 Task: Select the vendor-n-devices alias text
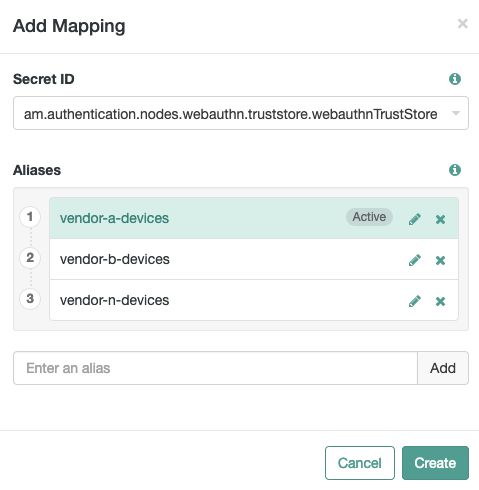click(x=114, y=300)
